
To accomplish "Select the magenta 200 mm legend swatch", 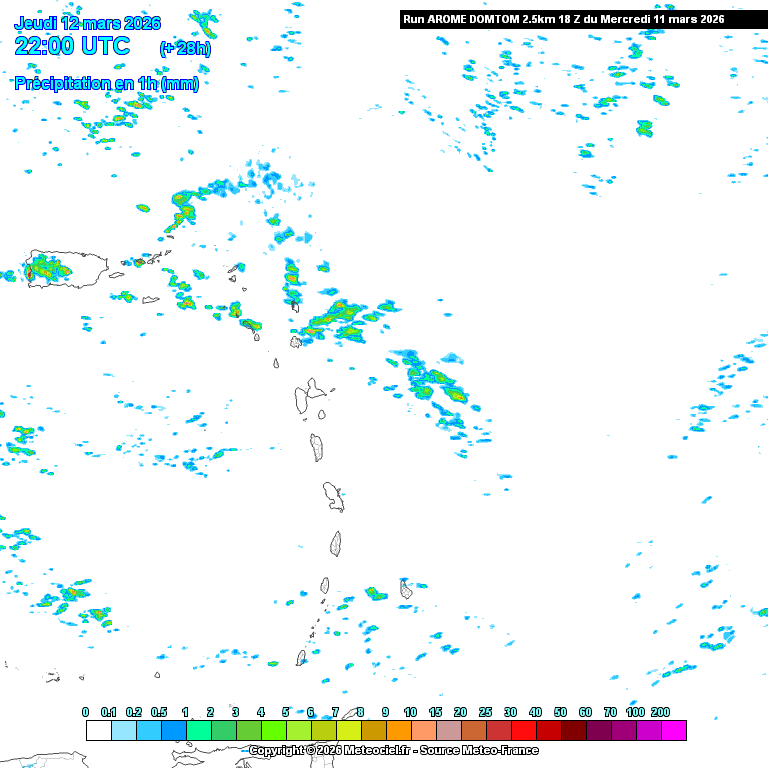I will point(673,731).
